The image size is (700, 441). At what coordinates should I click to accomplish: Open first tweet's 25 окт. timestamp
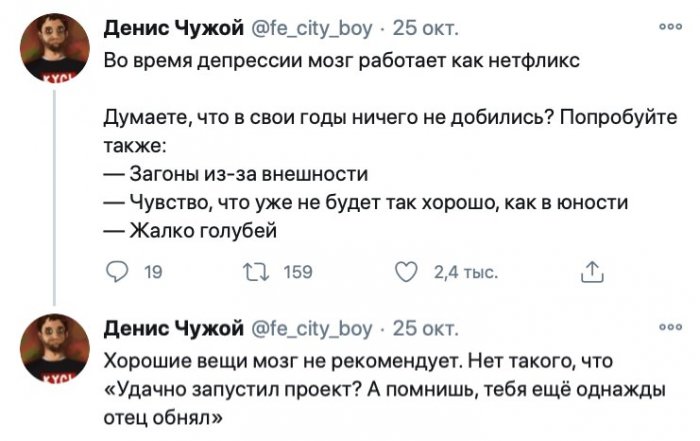click(424, 27)
